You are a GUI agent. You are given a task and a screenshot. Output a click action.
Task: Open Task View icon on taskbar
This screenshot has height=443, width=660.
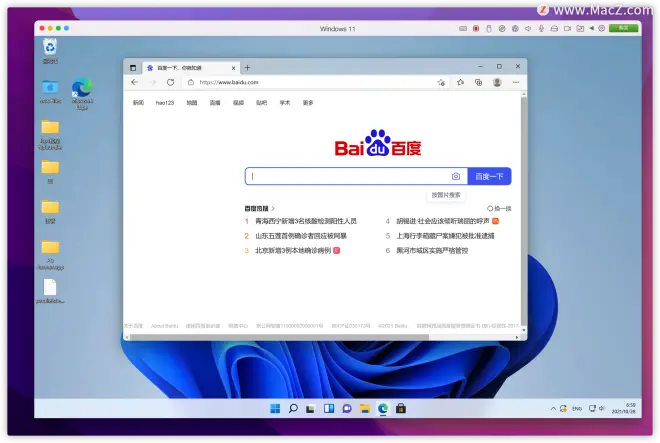[311, 408]
